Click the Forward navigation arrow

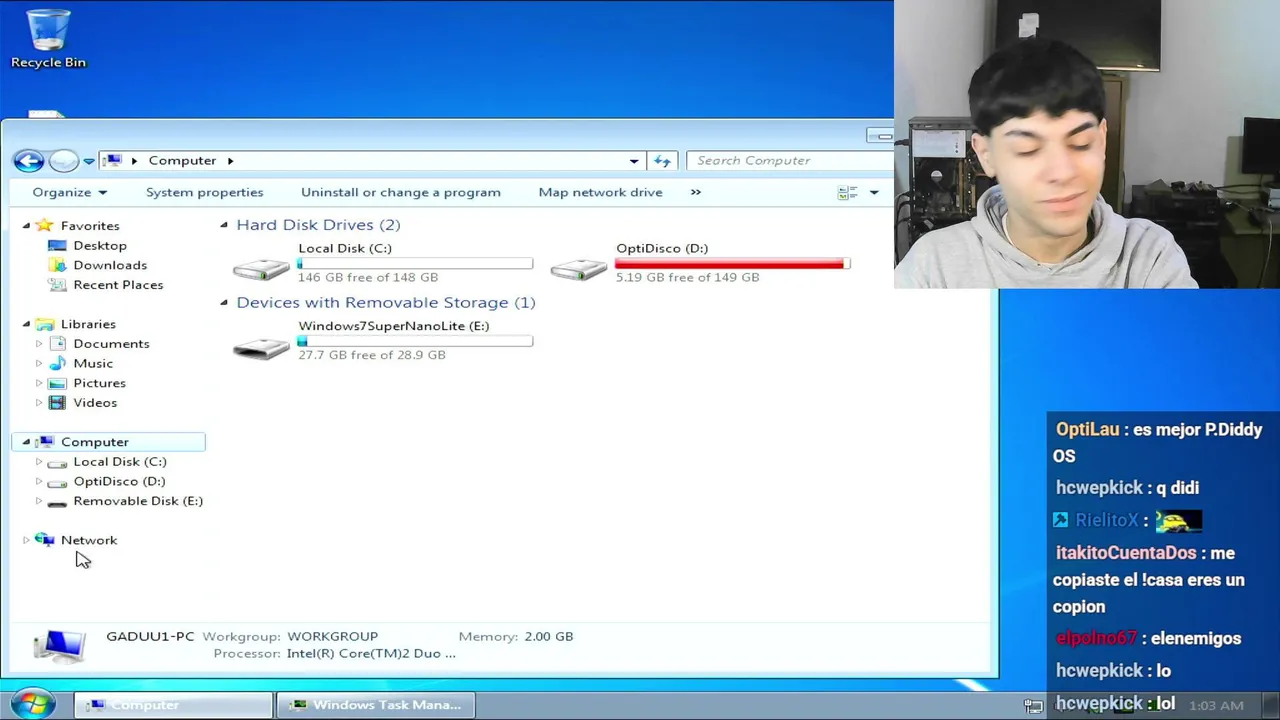click(63, 161)
